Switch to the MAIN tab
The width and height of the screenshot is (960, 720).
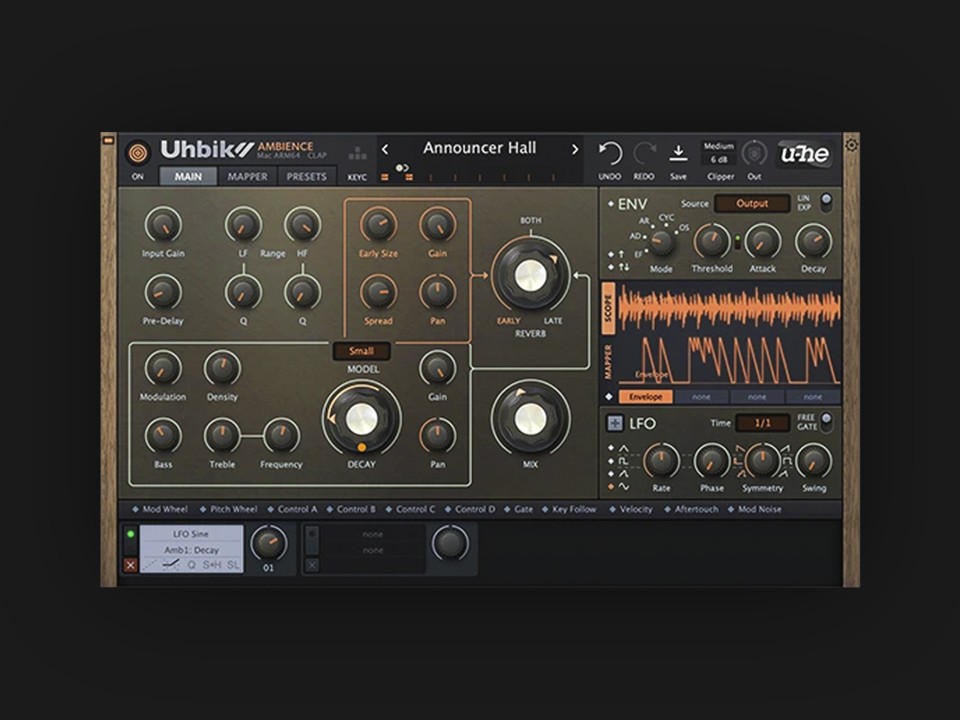tap(188, 176)
